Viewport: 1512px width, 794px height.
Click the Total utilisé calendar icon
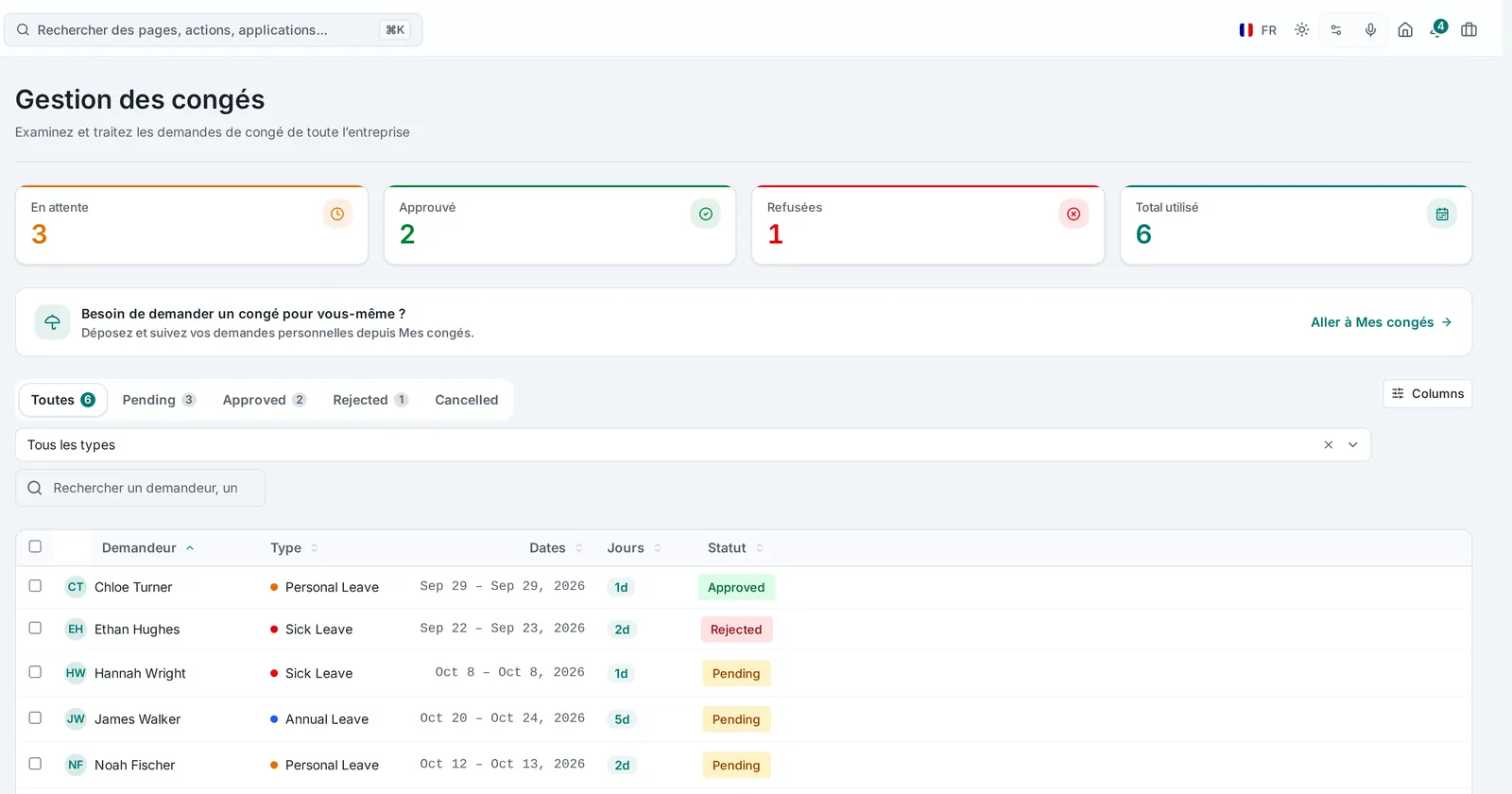coord(1442,214)
